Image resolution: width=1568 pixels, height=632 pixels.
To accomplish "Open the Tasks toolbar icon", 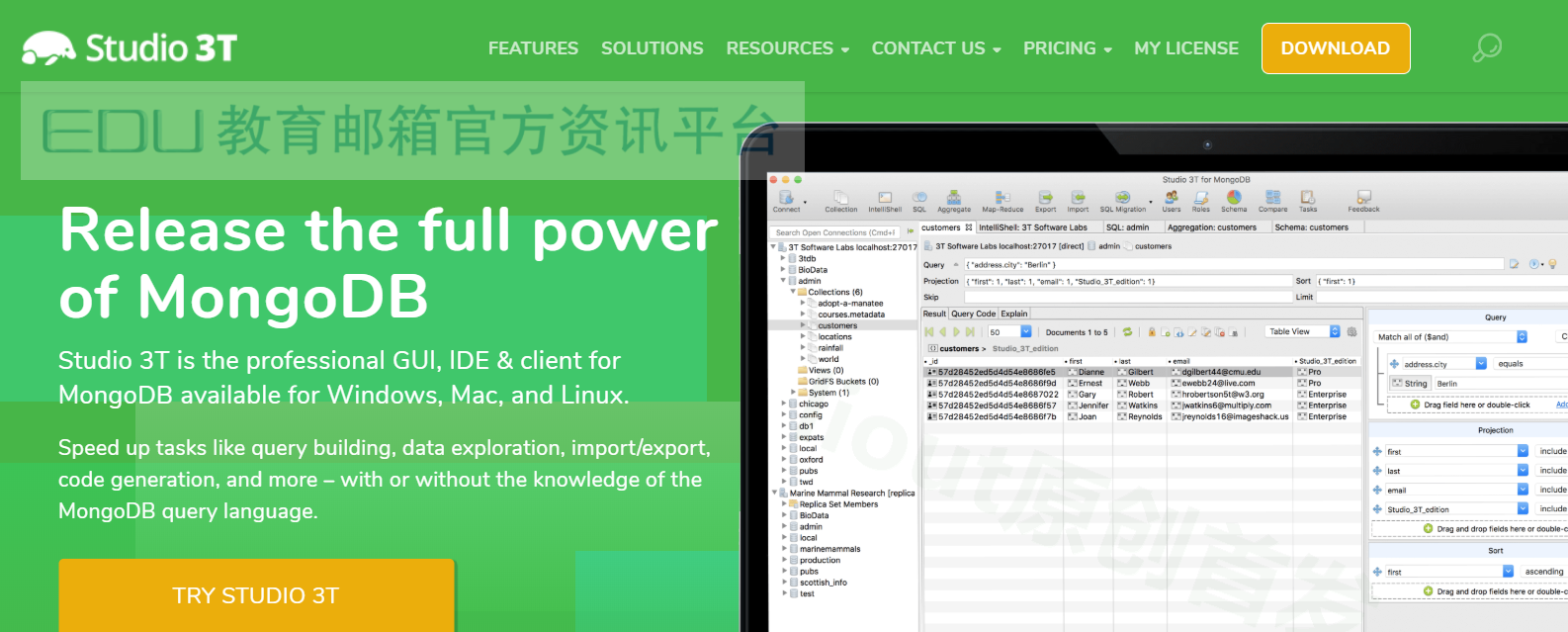I will point(1308,201).
